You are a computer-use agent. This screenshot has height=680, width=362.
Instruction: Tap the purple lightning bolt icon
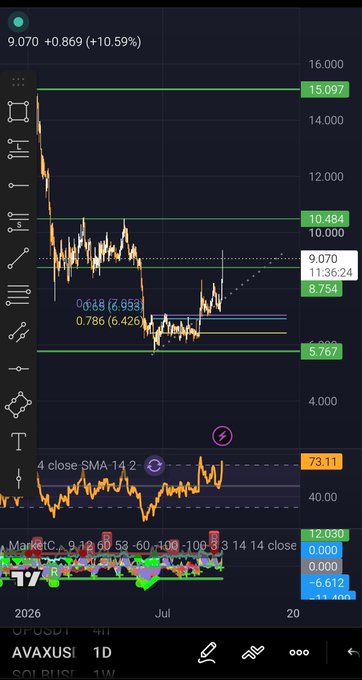pyautogui.click(x=222, y=435)
